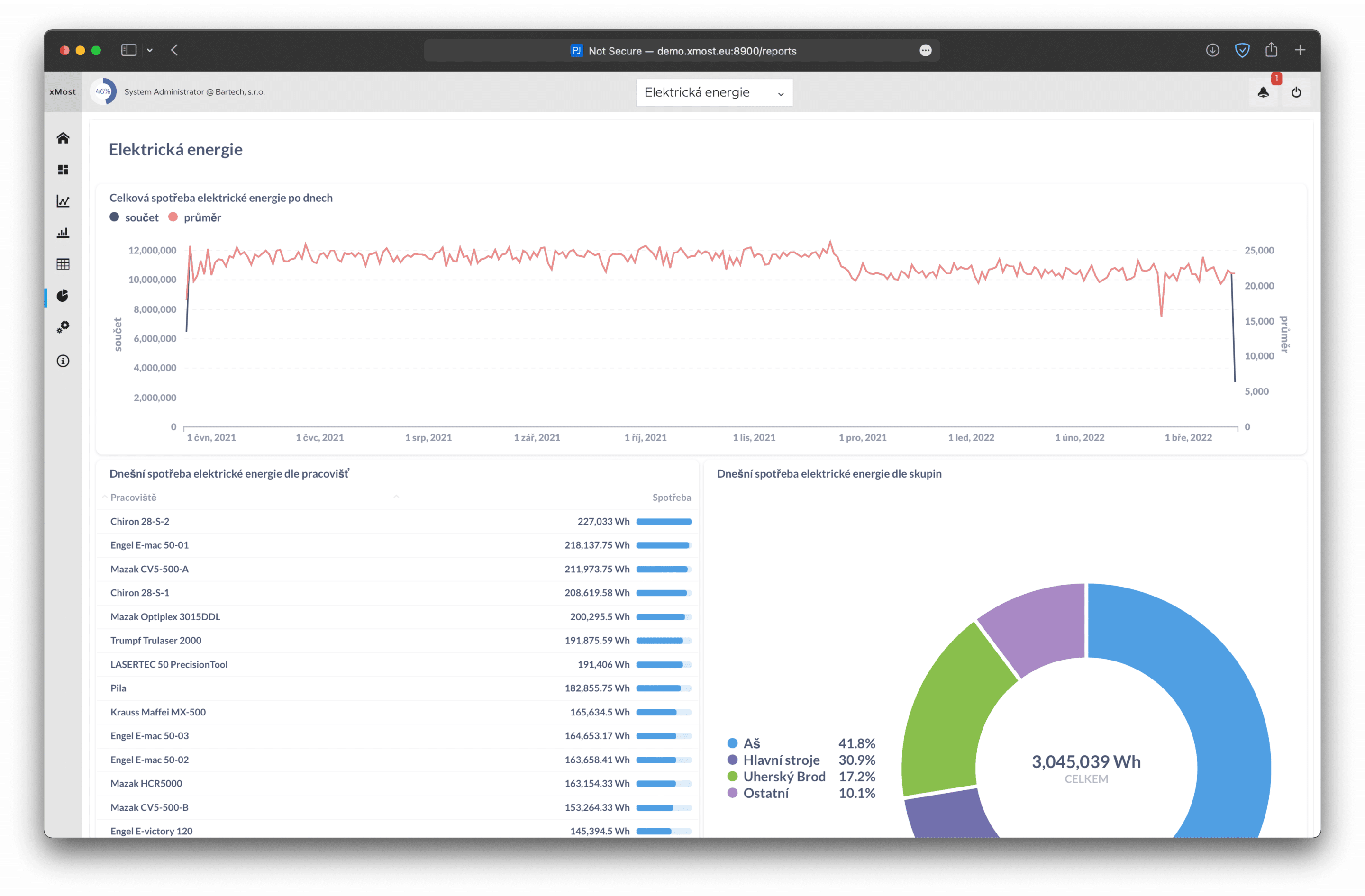Select the Chiron 28-S-1 row
Image resolution: width=1365 pixels, height=896 pixels.
tap(397, 592)
